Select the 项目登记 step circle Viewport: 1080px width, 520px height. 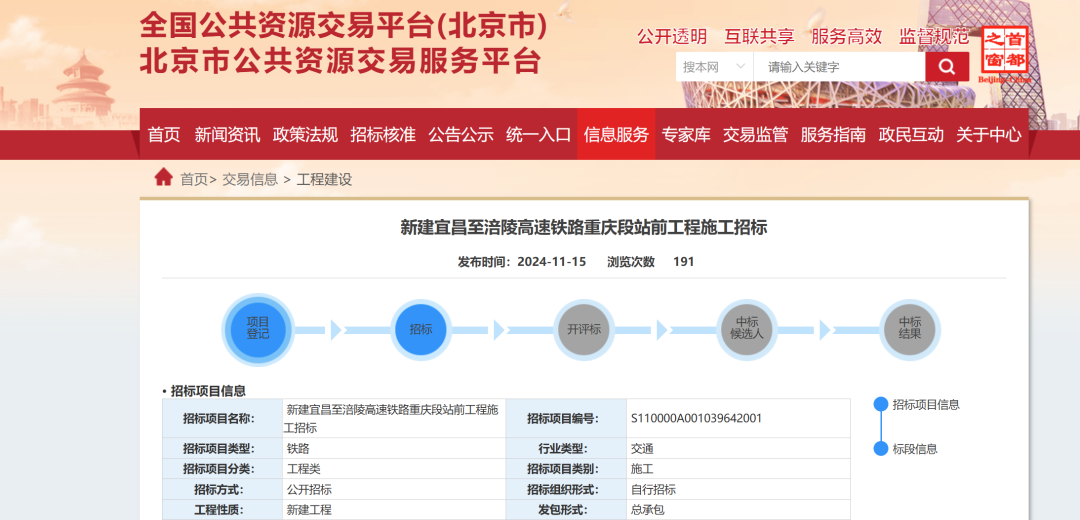(x=258, y=329)
